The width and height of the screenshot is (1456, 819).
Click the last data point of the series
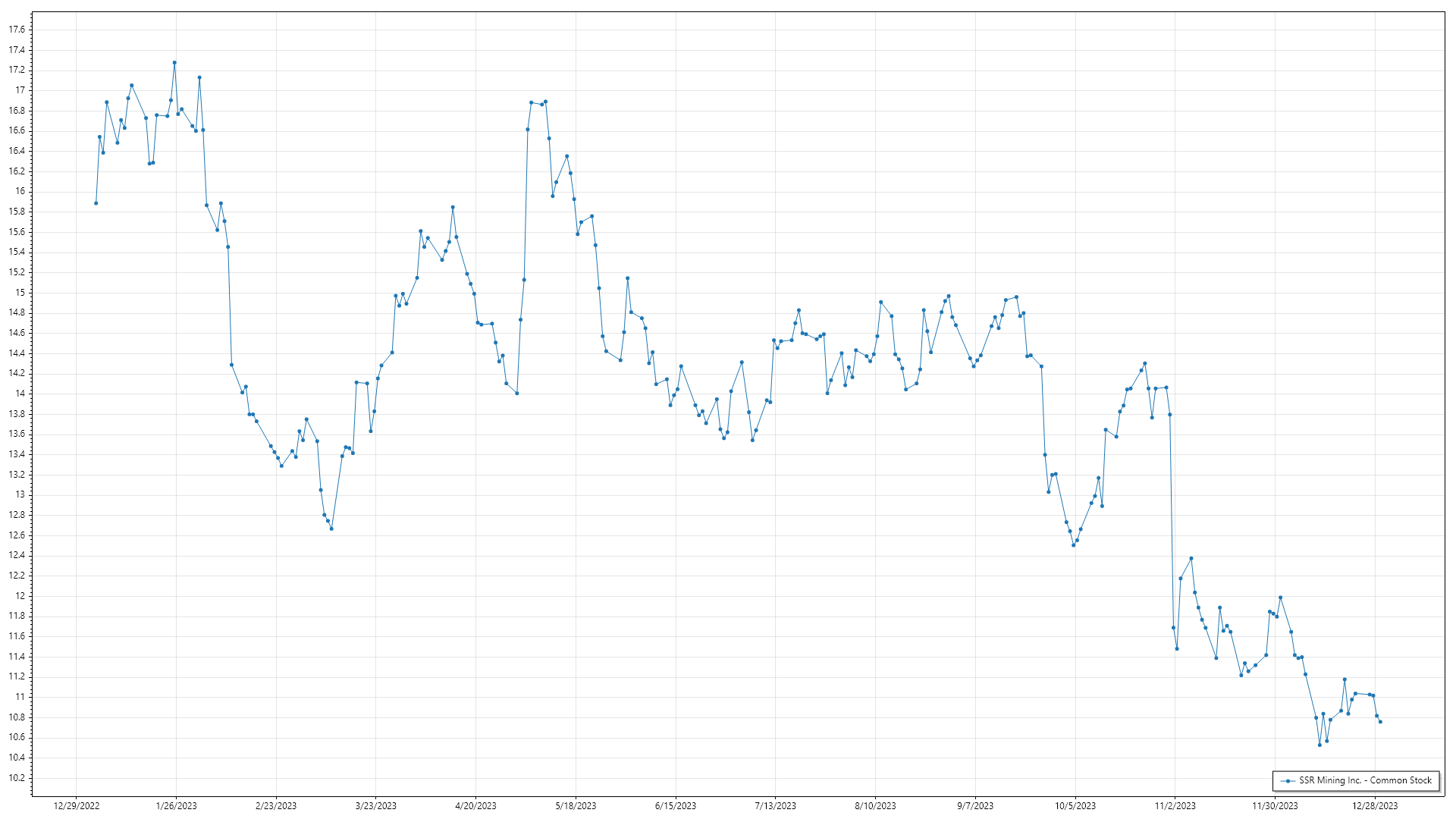click(1380, 722)
